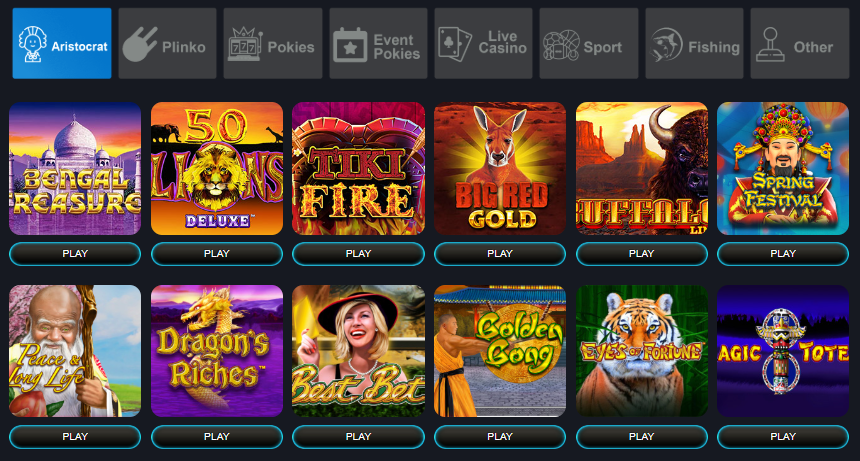Viewport: 860px width, 461px height.
Task: Start Golden Gong with its Play button
Action: coord(500,437)
